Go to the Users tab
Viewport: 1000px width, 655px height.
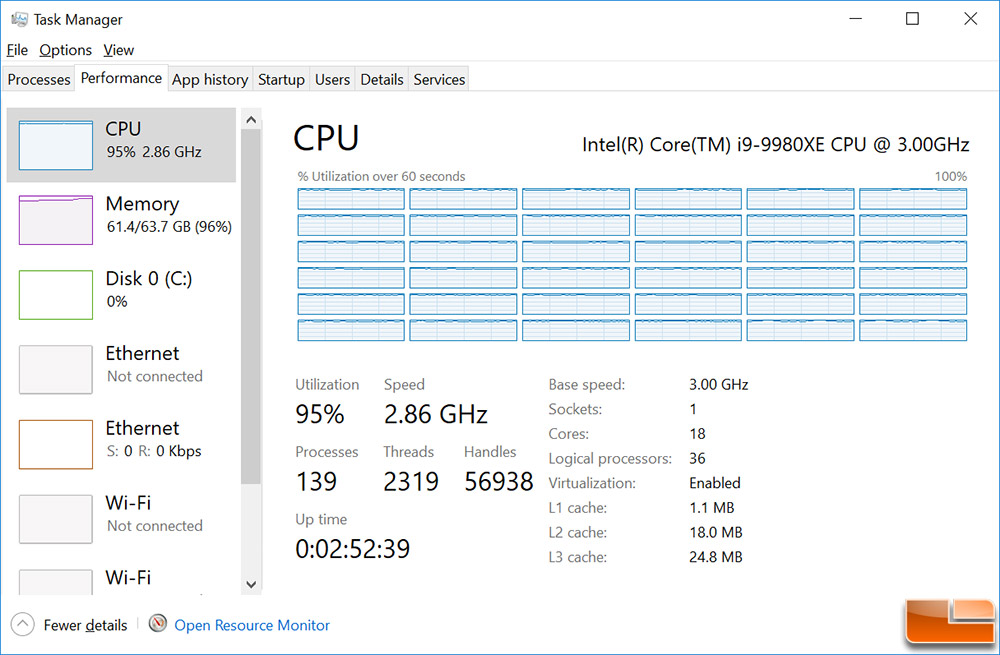tap(332, 80)
